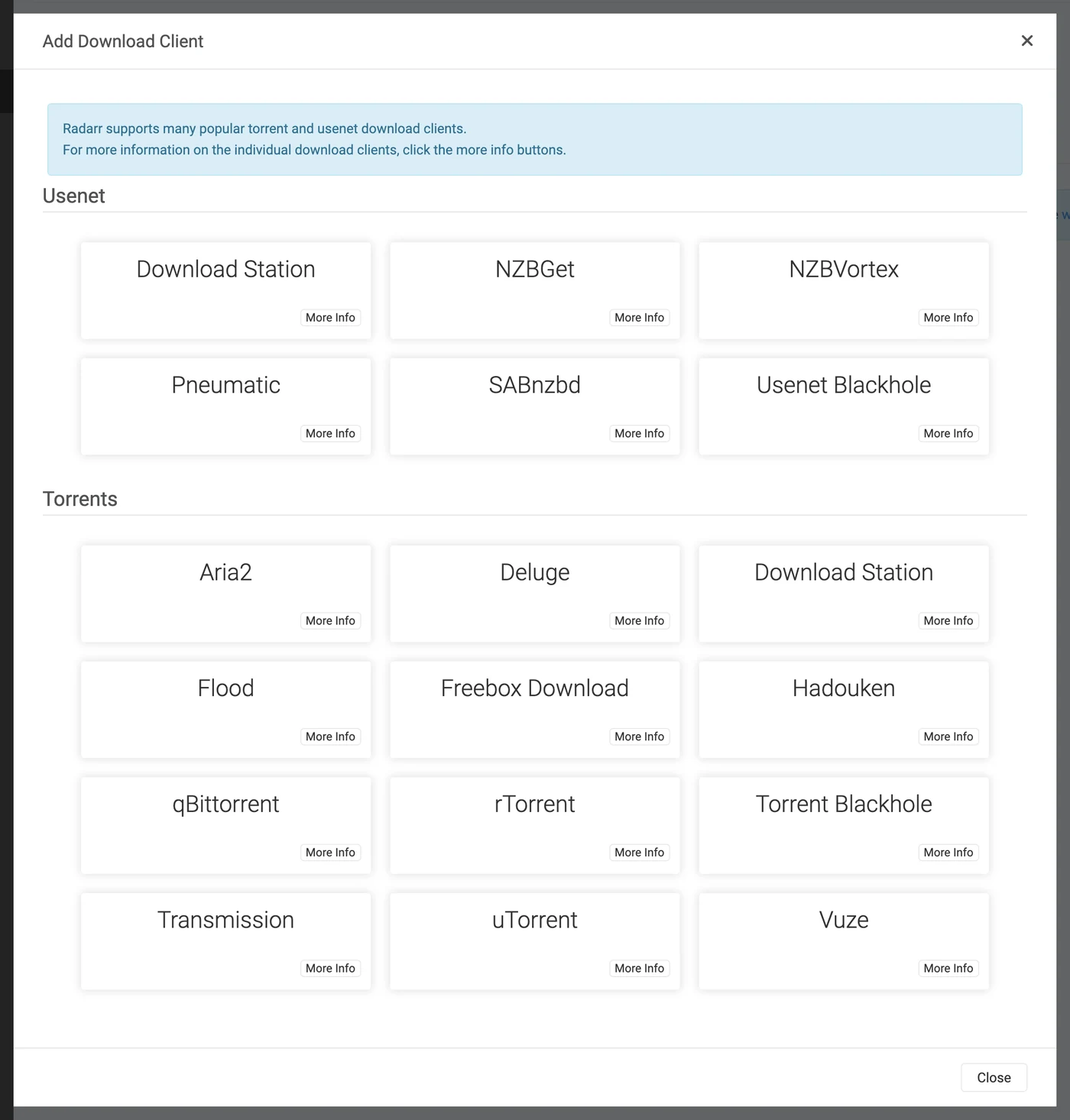Image resolution: width=1070 pixels, height=1120 pixels.
Task: Select the uTorrent client card
Action: click(534, 941)
